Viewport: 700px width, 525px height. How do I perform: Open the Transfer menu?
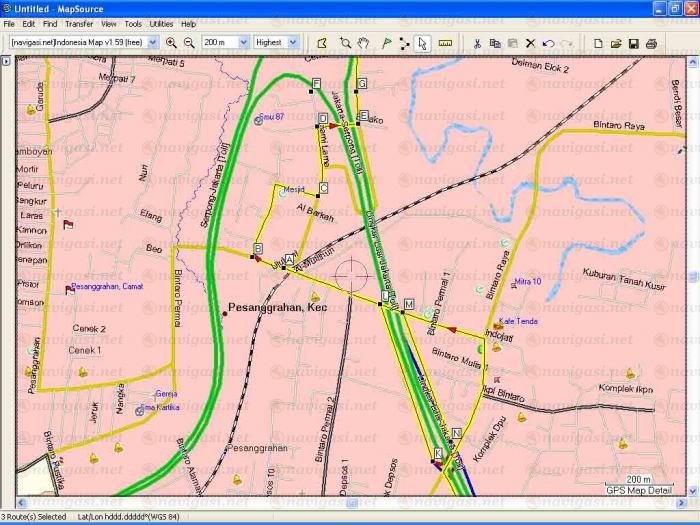[x=78, y=23]
